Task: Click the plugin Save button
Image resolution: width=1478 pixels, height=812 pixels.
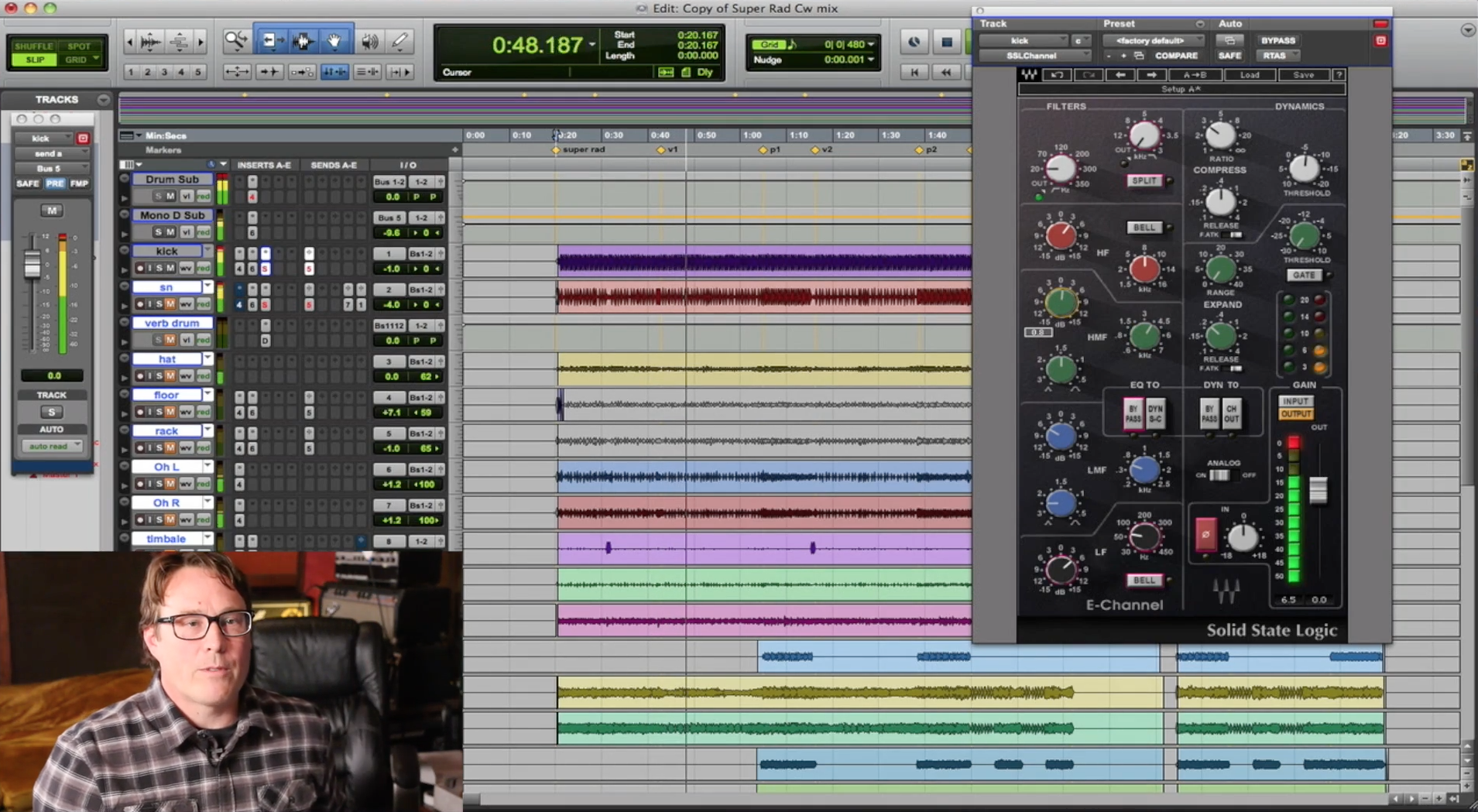Action: click(x=1303, y=75)
